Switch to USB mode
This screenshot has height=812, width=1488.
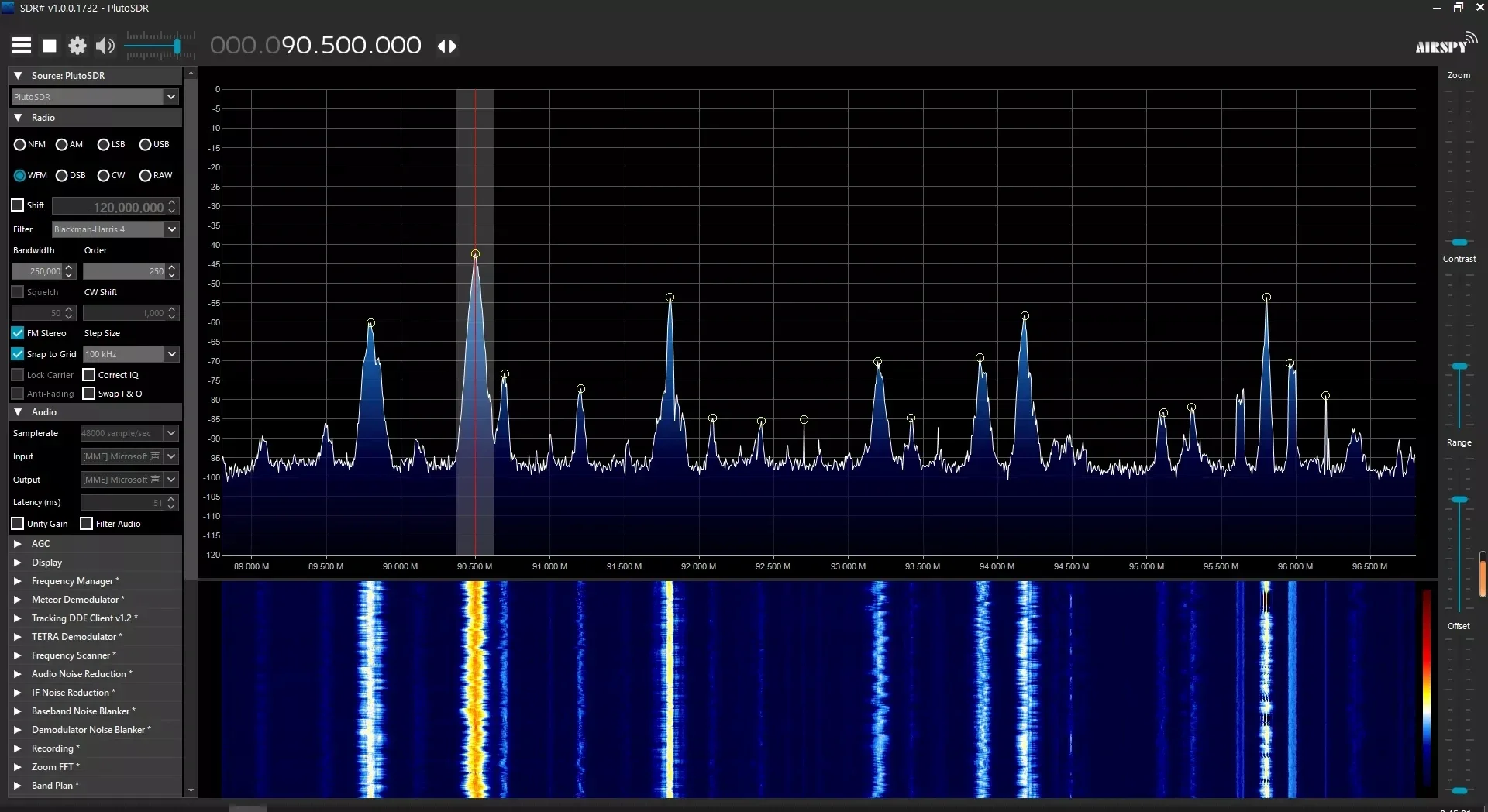[146, 144]
